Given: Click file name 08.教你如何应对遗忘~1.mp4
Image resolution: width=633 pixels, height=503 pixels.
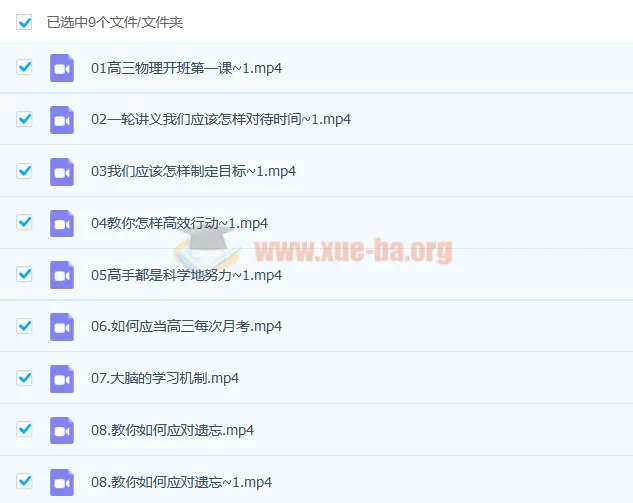Looking at the screenshot, I should click(181, 482).
